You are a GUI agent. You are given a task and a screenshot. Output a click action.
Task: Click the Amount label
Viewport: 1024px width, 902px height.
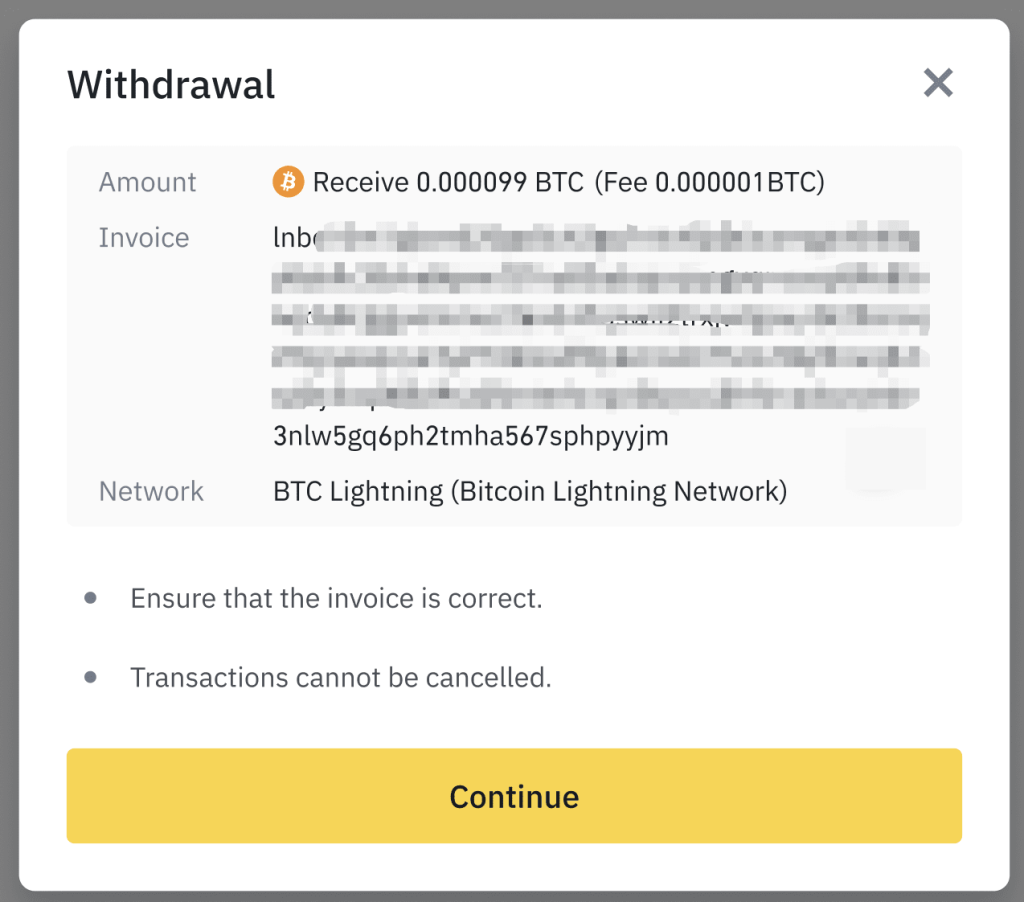147,182
